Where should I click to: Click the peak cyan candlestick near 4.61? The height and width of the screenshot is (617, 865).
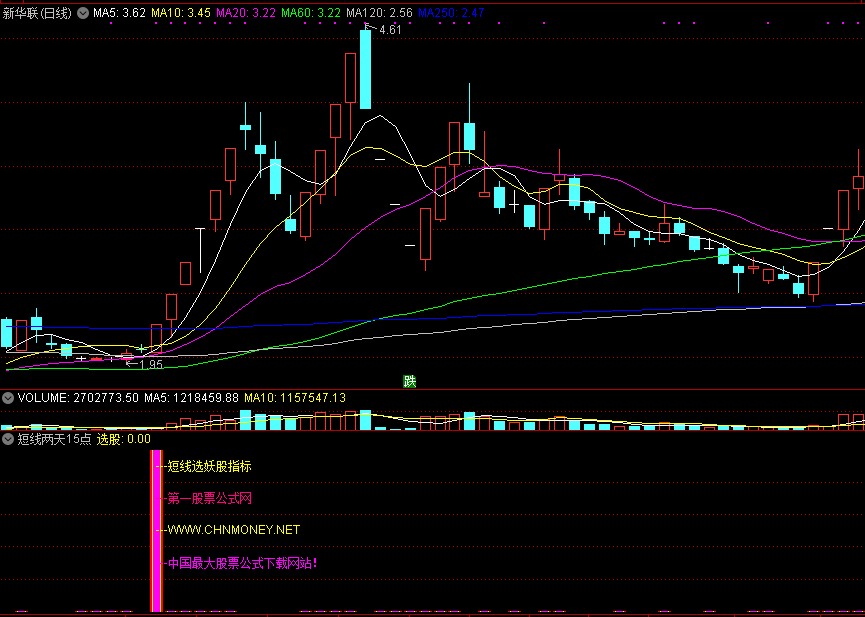click(x=366, y=69)
